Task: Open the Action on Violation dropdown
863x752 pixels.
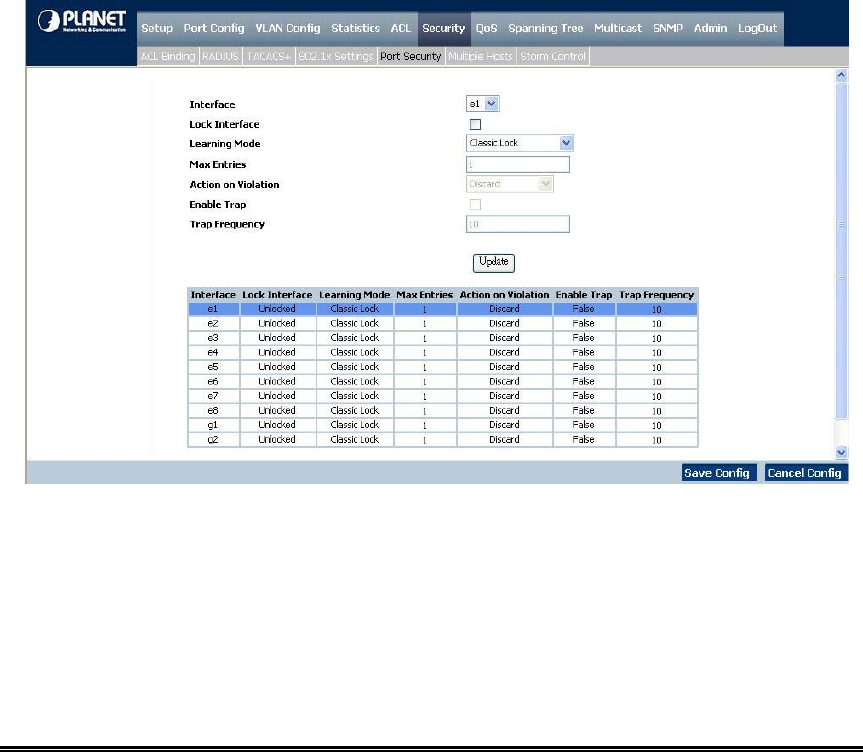Action: [510, 184]
